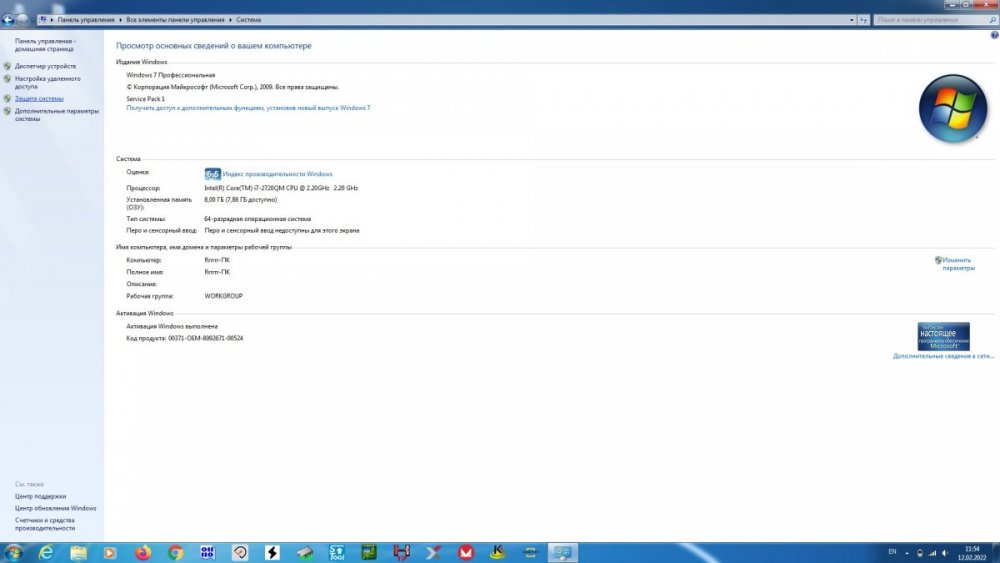1000x563 pixels.
Task: Select "Windows 7 Профессиональная" edition text
Action: tap(170, 75)
